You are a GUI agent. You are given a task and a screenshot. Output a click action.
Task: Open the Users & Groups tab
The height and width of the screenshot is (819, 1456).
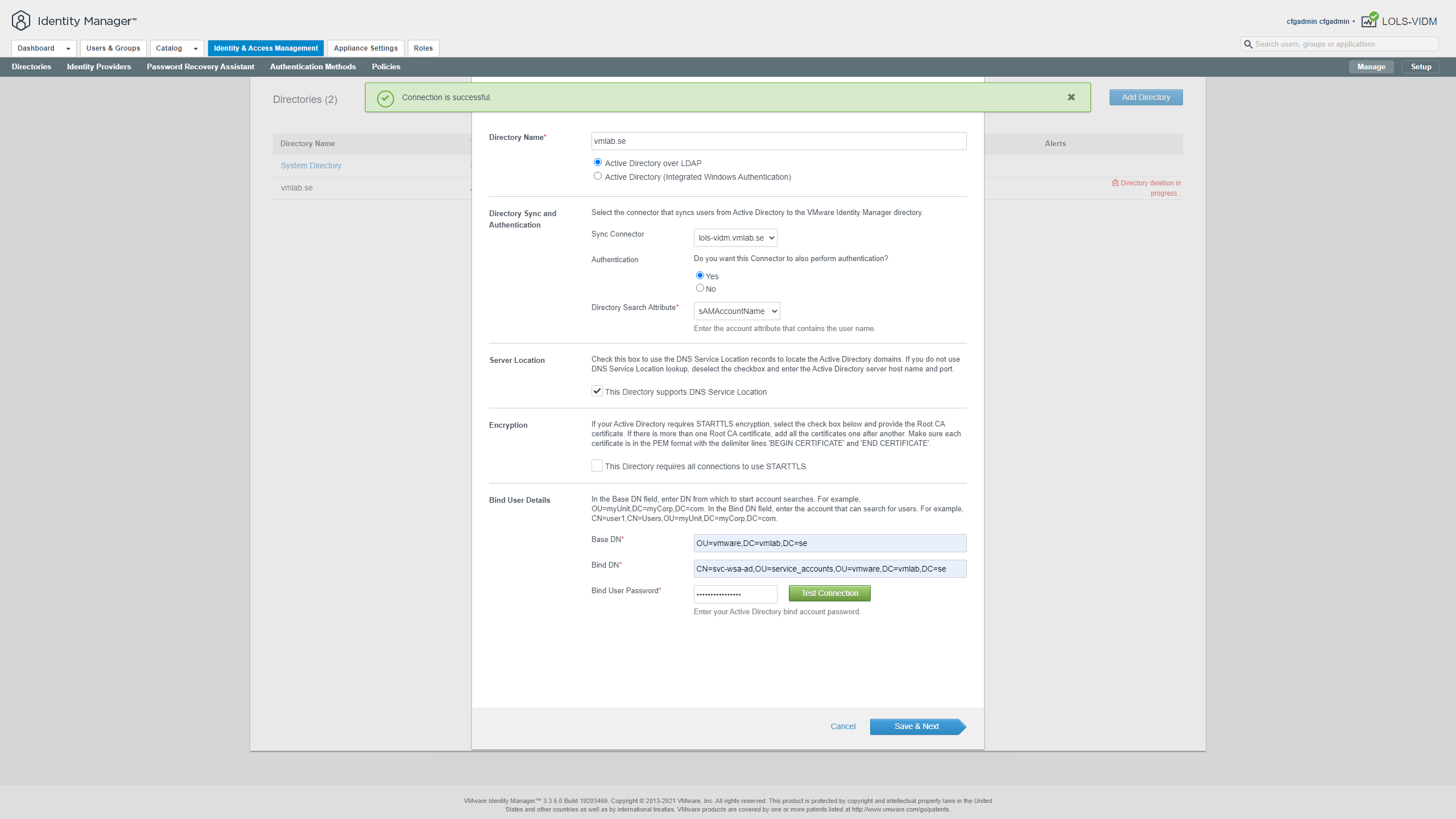(x=113, y=48)
